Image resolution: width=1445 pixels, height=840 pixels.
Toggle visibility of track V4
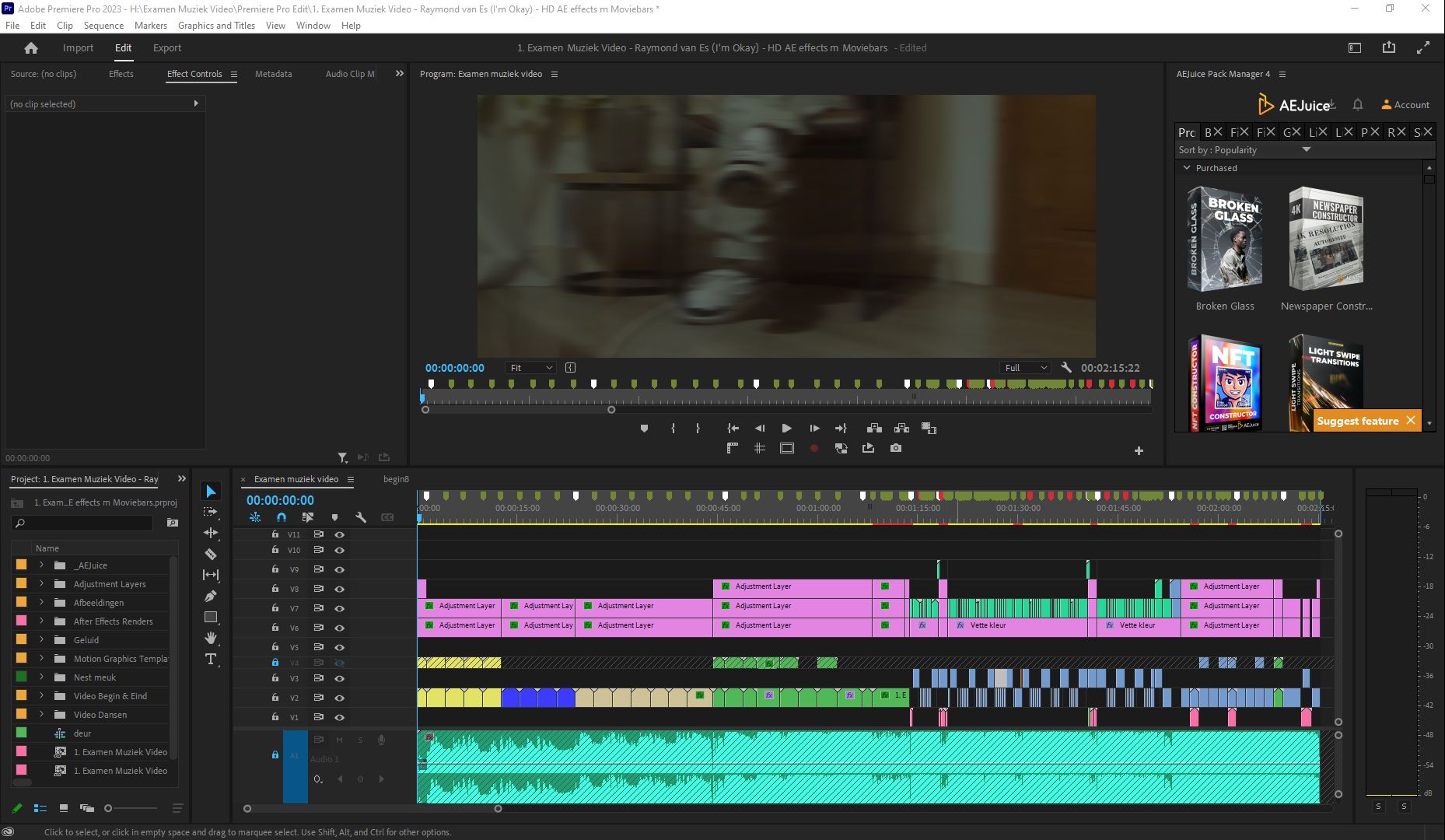coord(339,663)
